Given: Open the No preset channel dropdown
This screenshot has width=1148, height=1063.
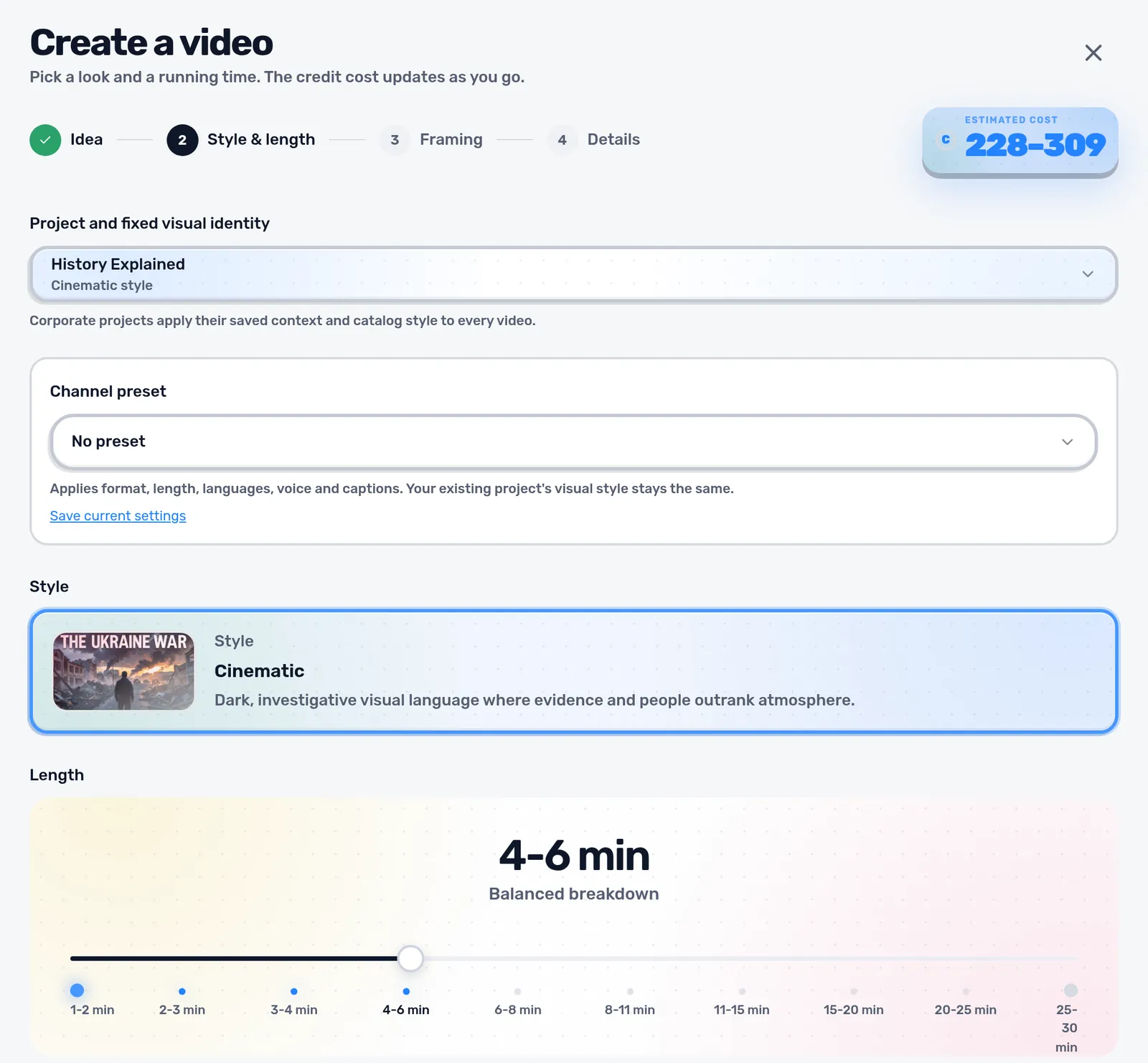Looking at the screenshot, I should (573, 441).
